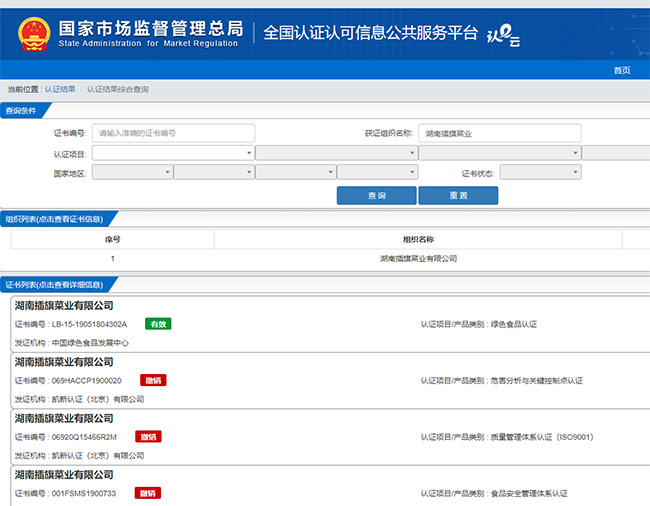Image resolution: width=650 pixels, height=506 pixels.
Task: Open certificate 06920Q15466R2M entry
Action: point(330,437)
